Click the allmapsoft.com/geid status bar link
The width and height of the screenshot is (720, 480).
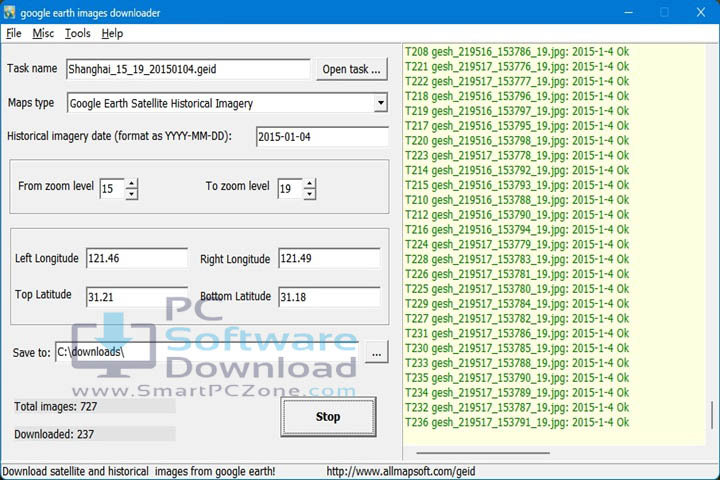(x=401, y=471)
